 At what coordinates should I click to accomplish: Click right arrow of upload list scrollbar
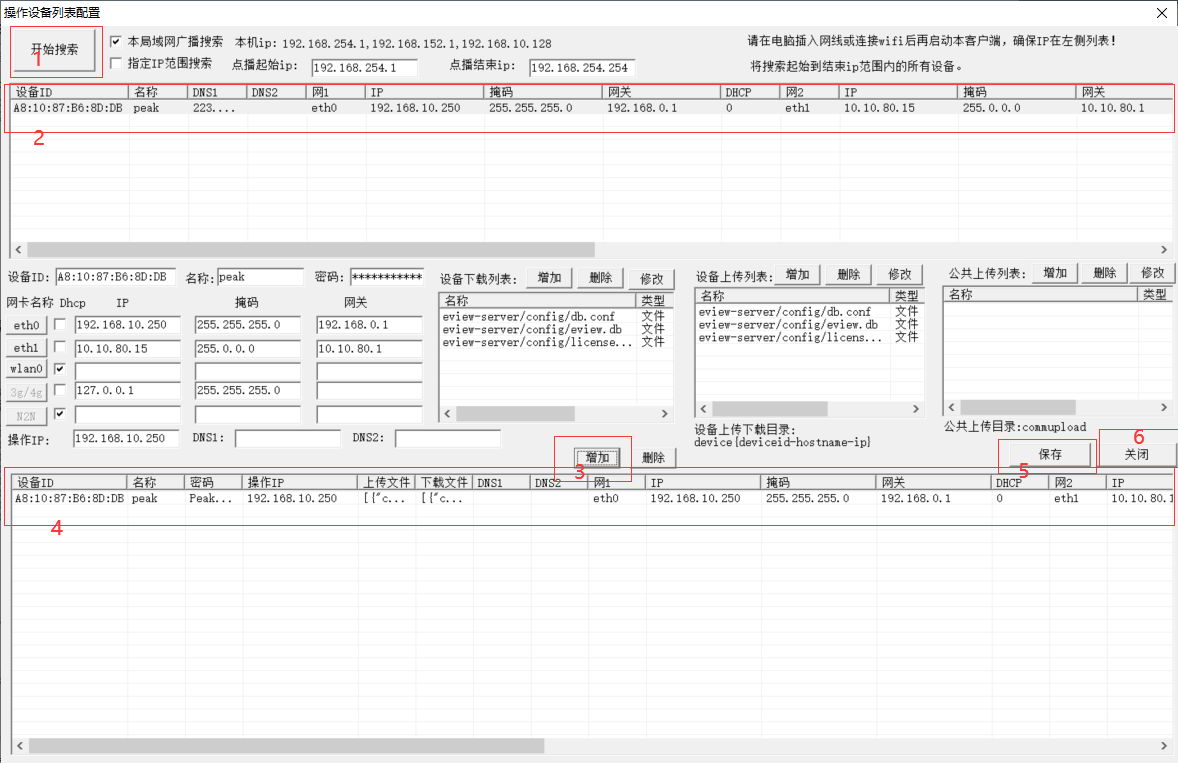(x=916, y=409)
